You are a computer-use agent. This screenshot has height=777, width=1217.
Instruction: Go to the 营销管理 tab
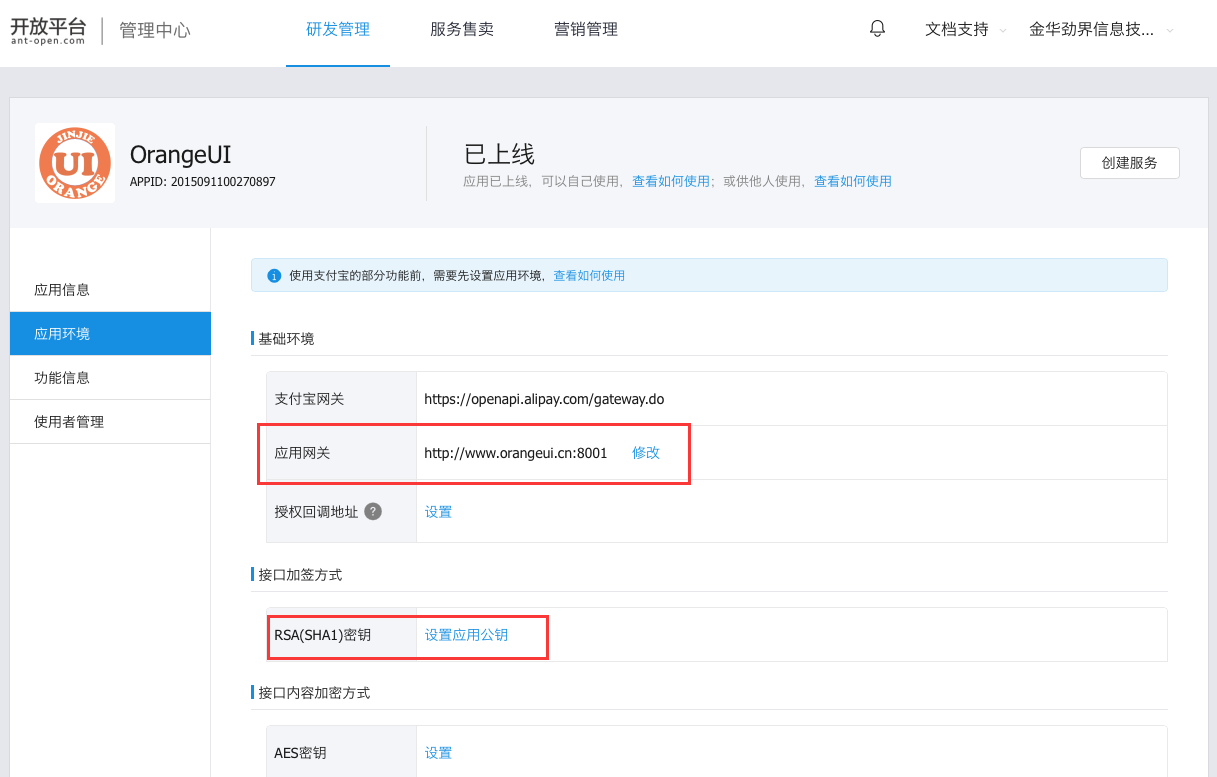tap(585, 30)
